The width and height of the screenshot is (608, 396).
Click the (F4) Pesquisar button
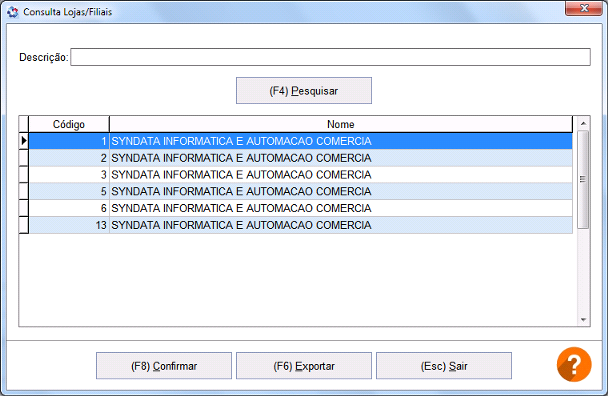304,91
